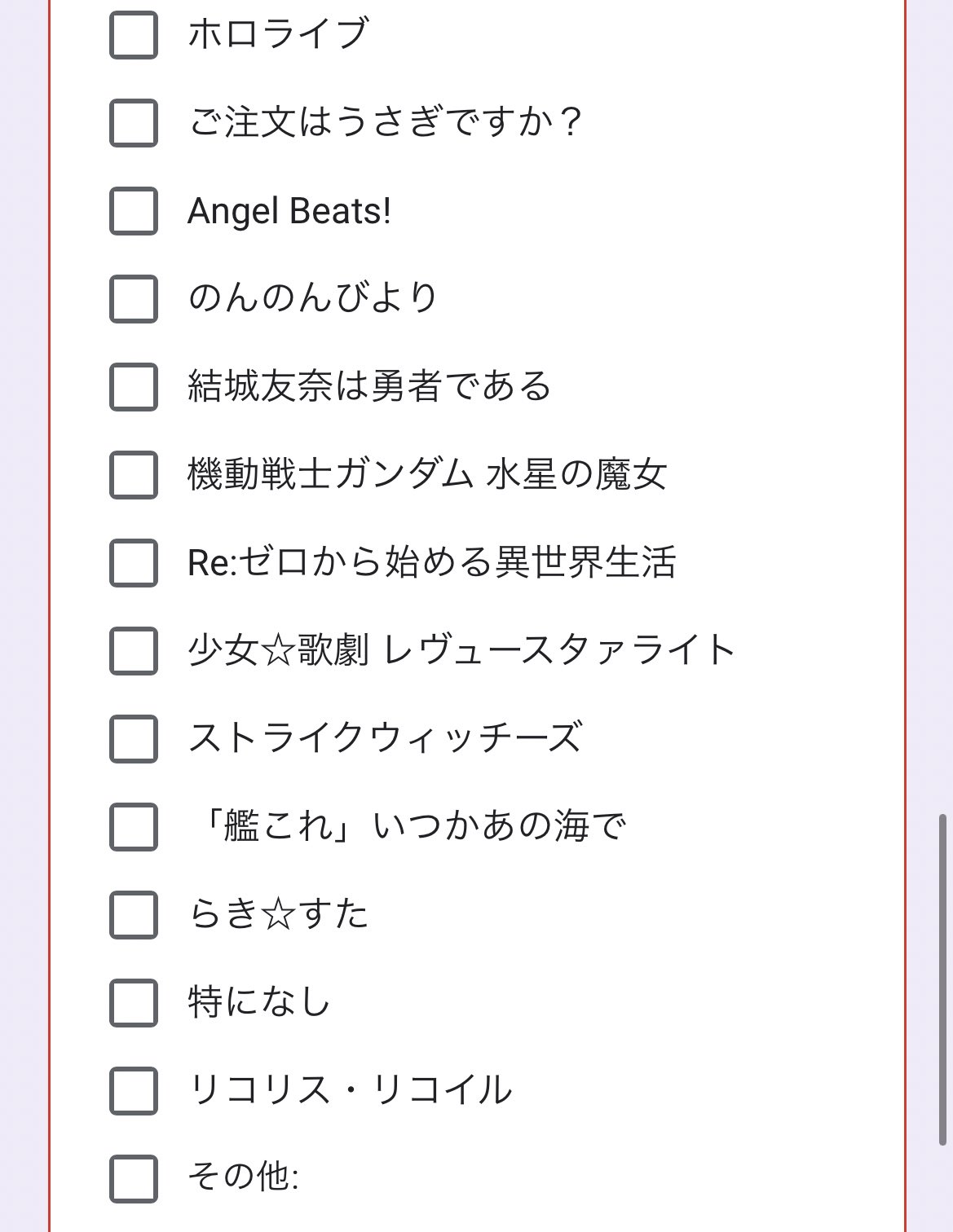Image resolution: width=953 pixels, height=1232 pixels.
Task: Select the 特になし checkbox
Action: [x=134, y=1002]
